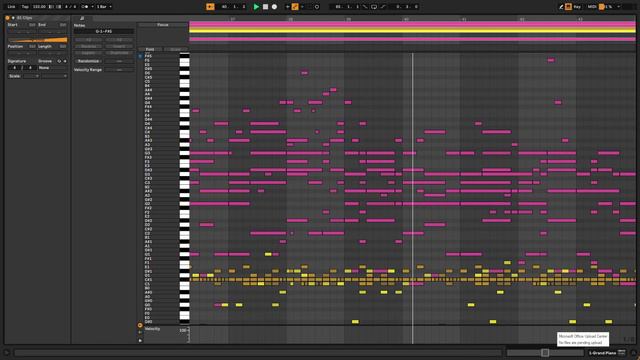The width and height of the screenshot is (640, 360).
Task: Click the device view toggle icon beside Grand Piano
Action: click(x=622, y=352)
